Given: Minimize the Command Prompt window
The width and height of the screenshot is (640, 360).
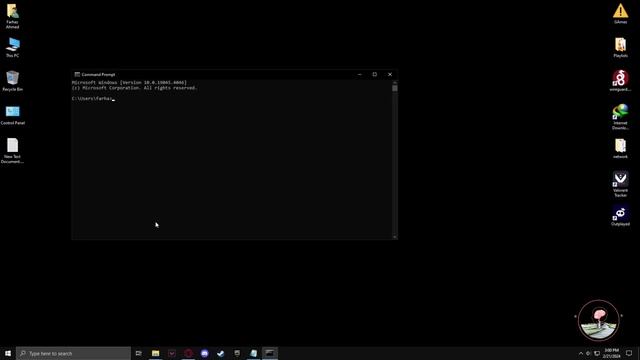Looking at the screenshot, I should pyautogui.click(x=360, y=74).
